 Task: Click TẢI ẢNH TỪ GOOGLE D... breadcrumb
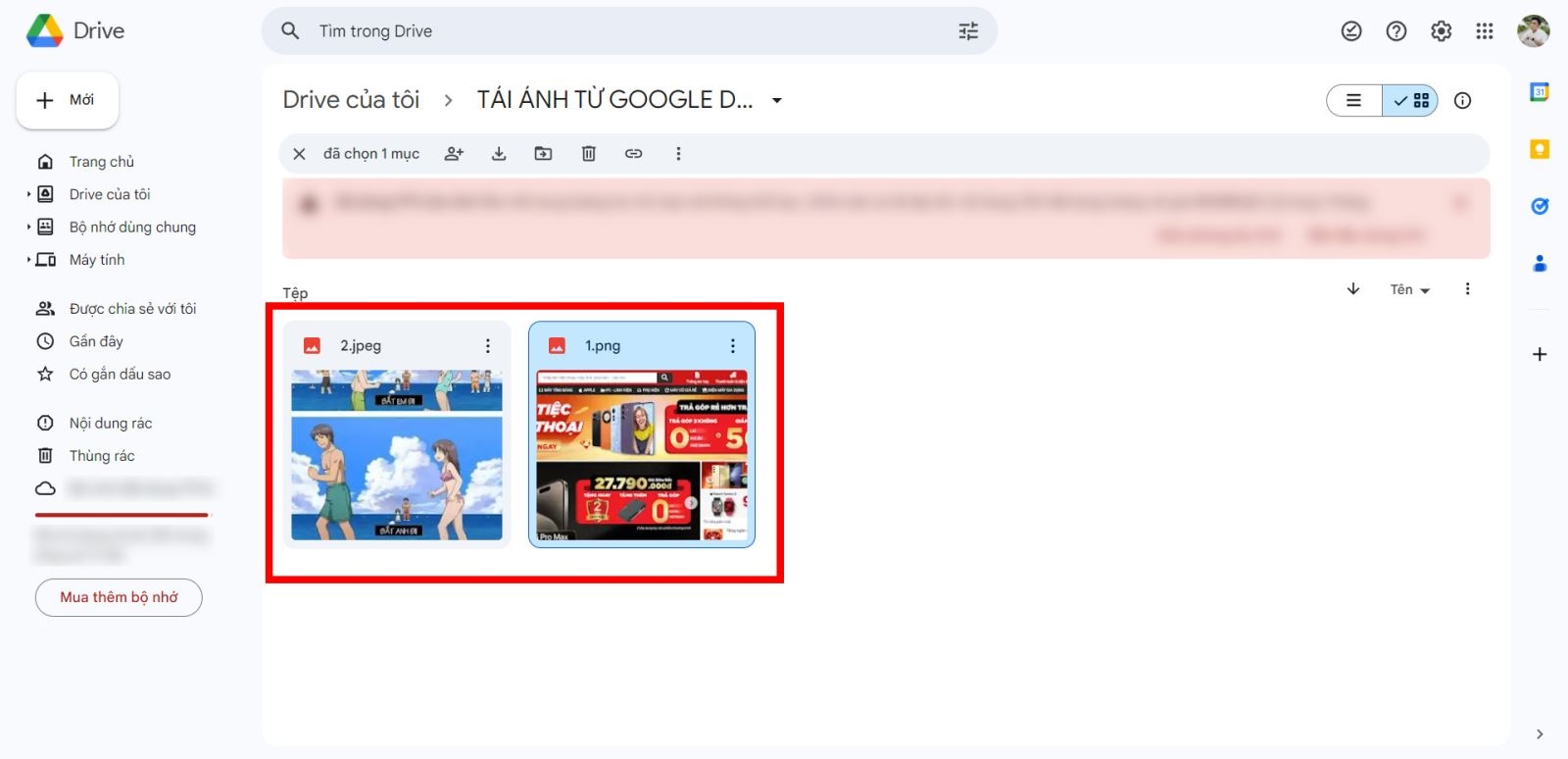point(614,100)
